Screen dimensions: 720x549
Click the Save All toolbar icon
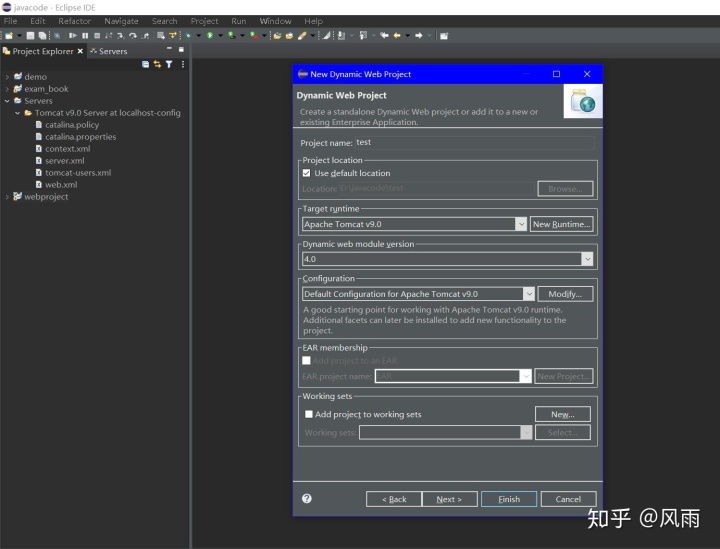42,35
